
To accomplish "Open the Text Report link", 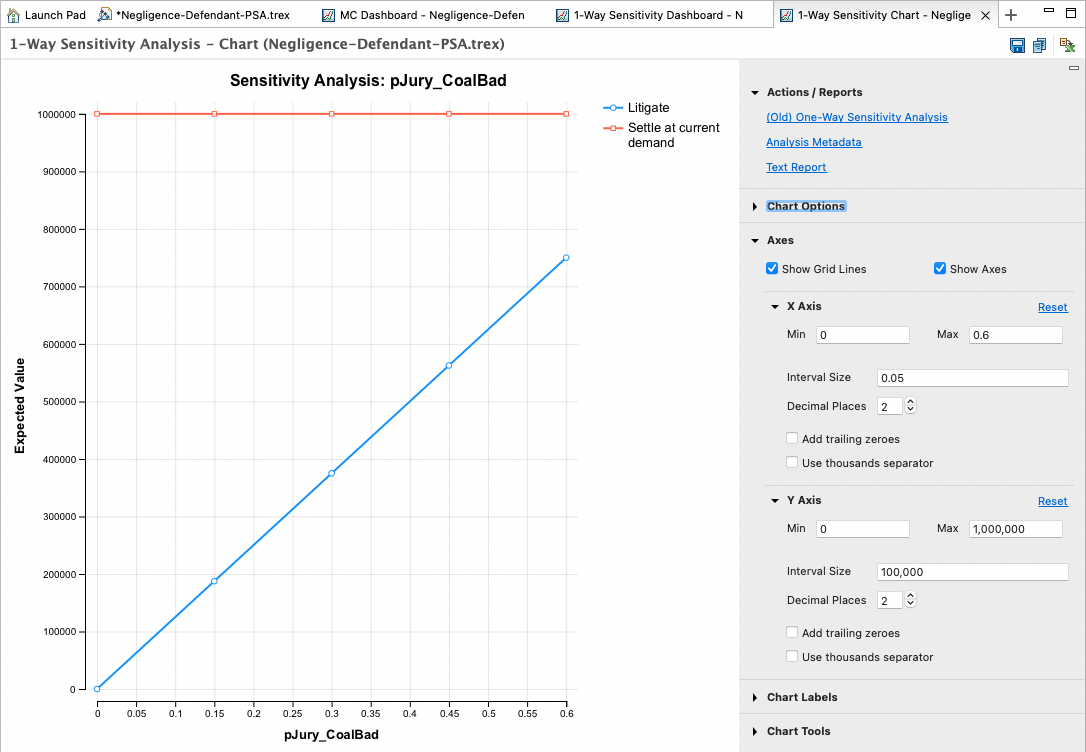I will (x=796, y=167).
